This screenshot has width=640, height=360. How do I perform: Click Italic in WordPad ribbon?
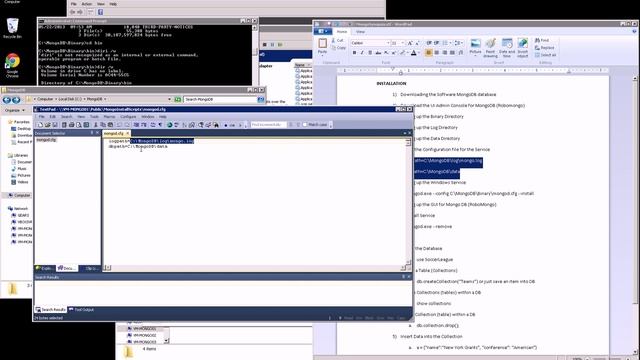pos(362,53)
